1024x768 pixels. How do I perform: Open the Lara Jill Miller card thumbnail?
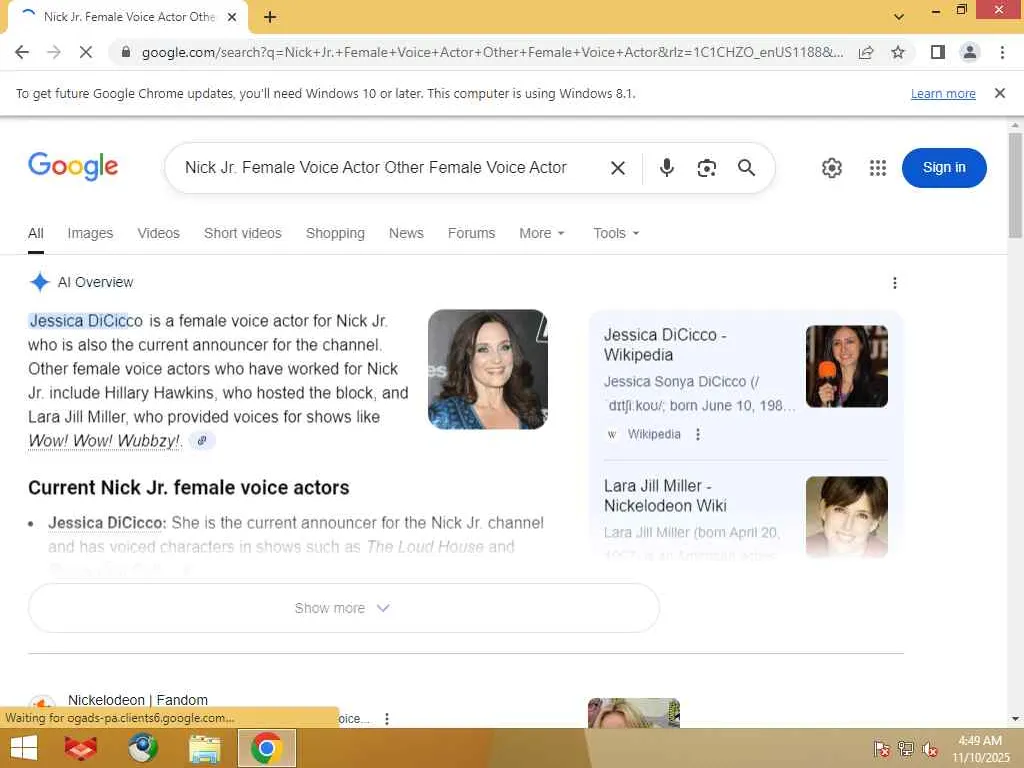pos(846,517)
